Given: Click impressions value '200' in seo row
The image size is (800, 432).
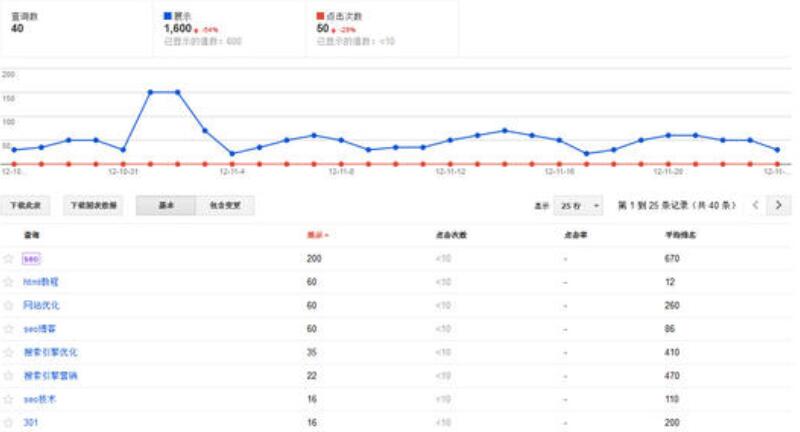Looking at the screenshot, I should (314, 259).
